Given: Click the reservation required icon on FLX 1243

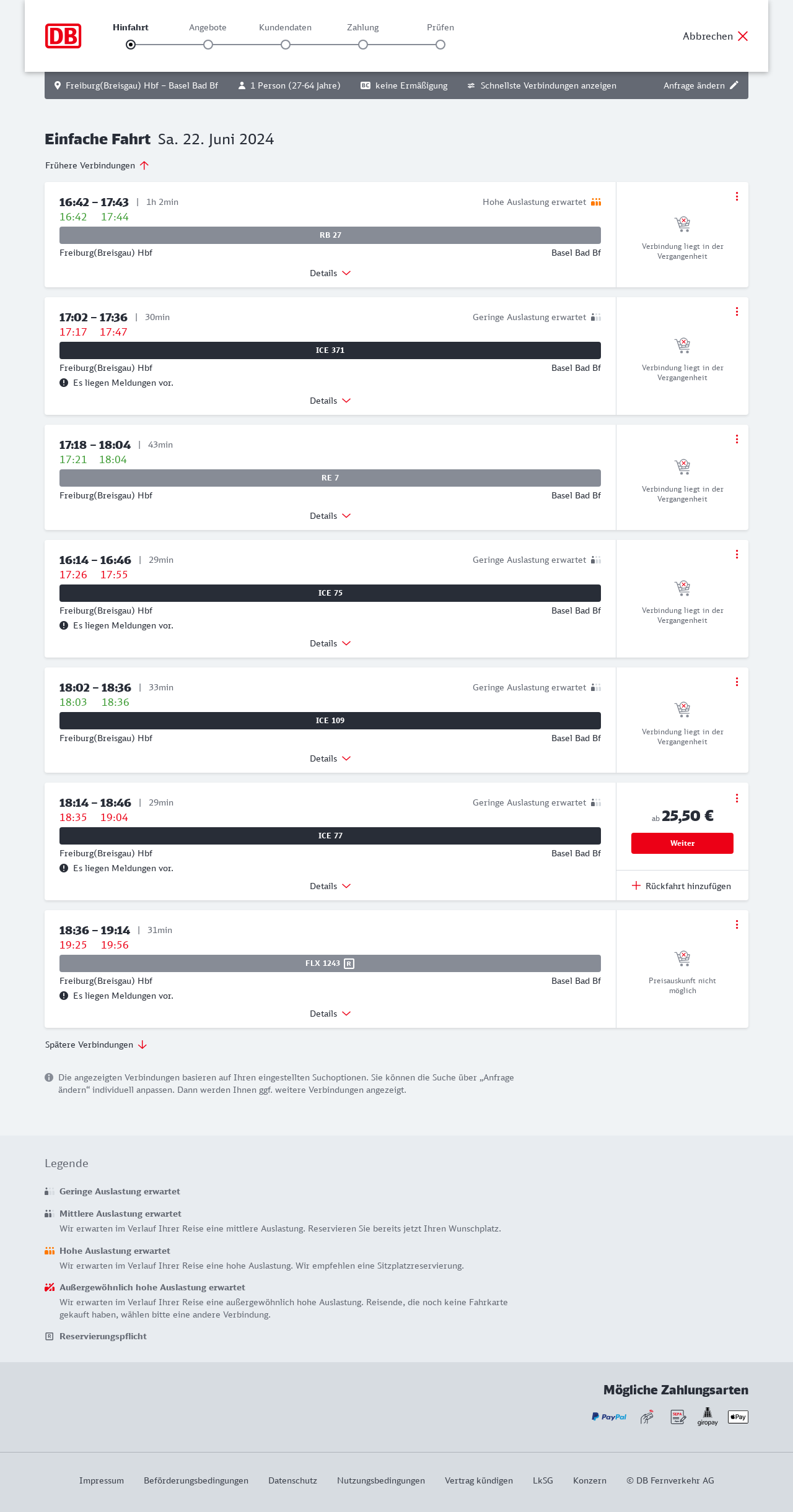Looking at the screenshot, I should click(349, 963).
